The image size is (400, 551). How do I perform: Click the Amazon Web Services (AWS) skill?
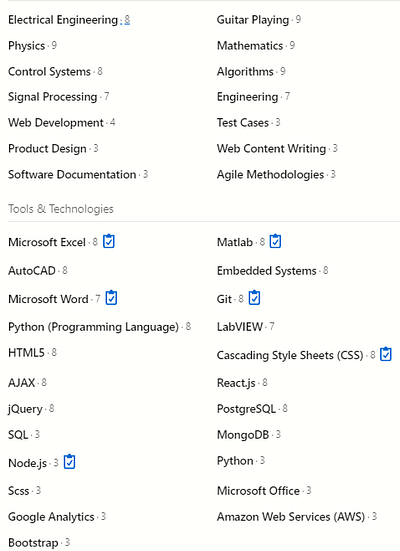coord(291,517)
